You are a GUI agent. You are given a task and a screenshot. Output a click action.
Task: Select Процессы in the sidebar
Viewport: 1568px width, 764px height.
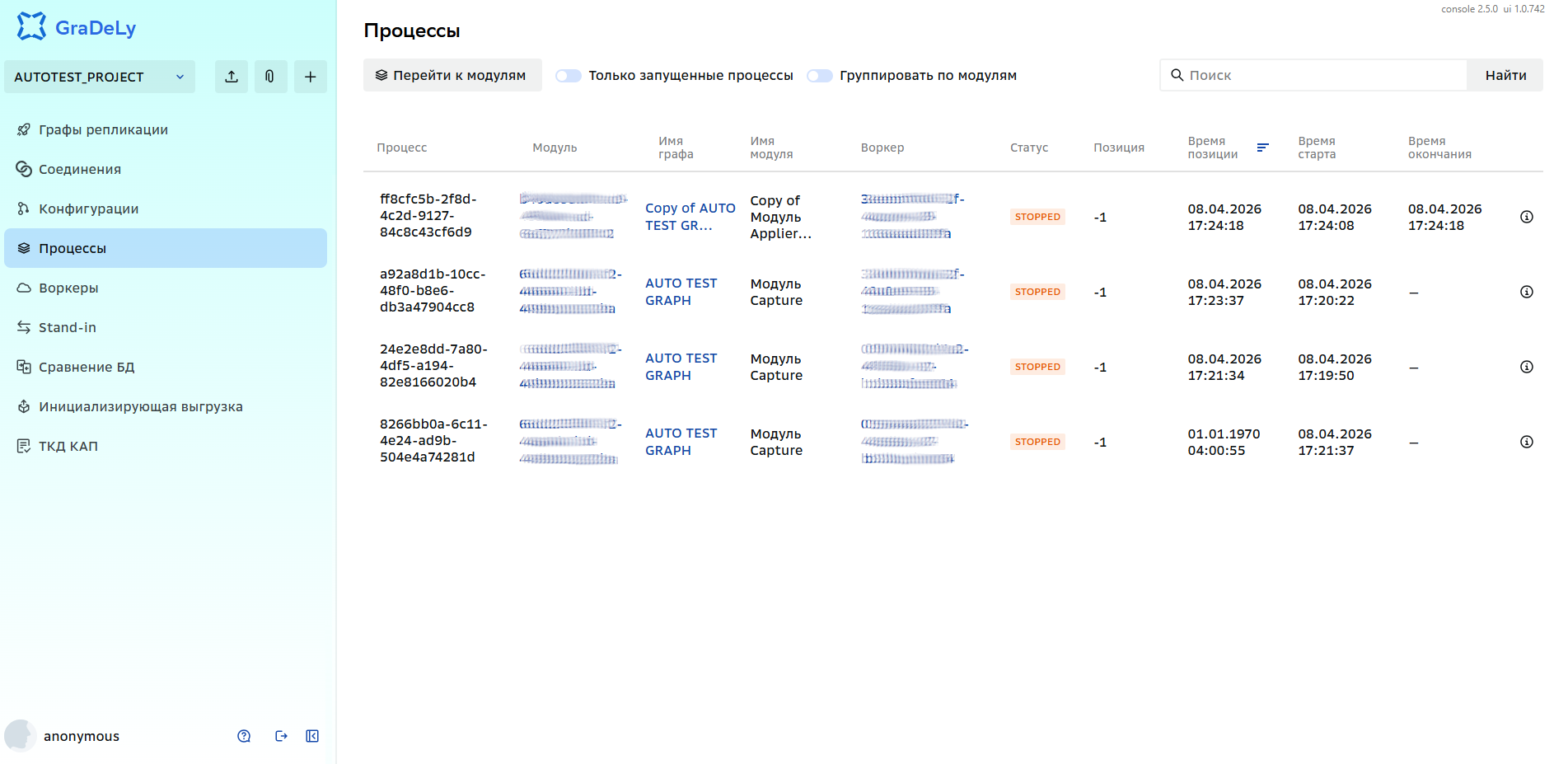click(166, 248)
